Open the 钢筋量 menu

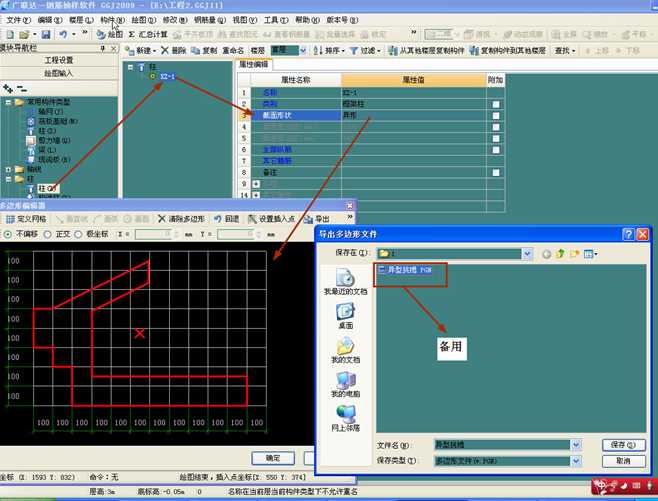tap(210, 20)
